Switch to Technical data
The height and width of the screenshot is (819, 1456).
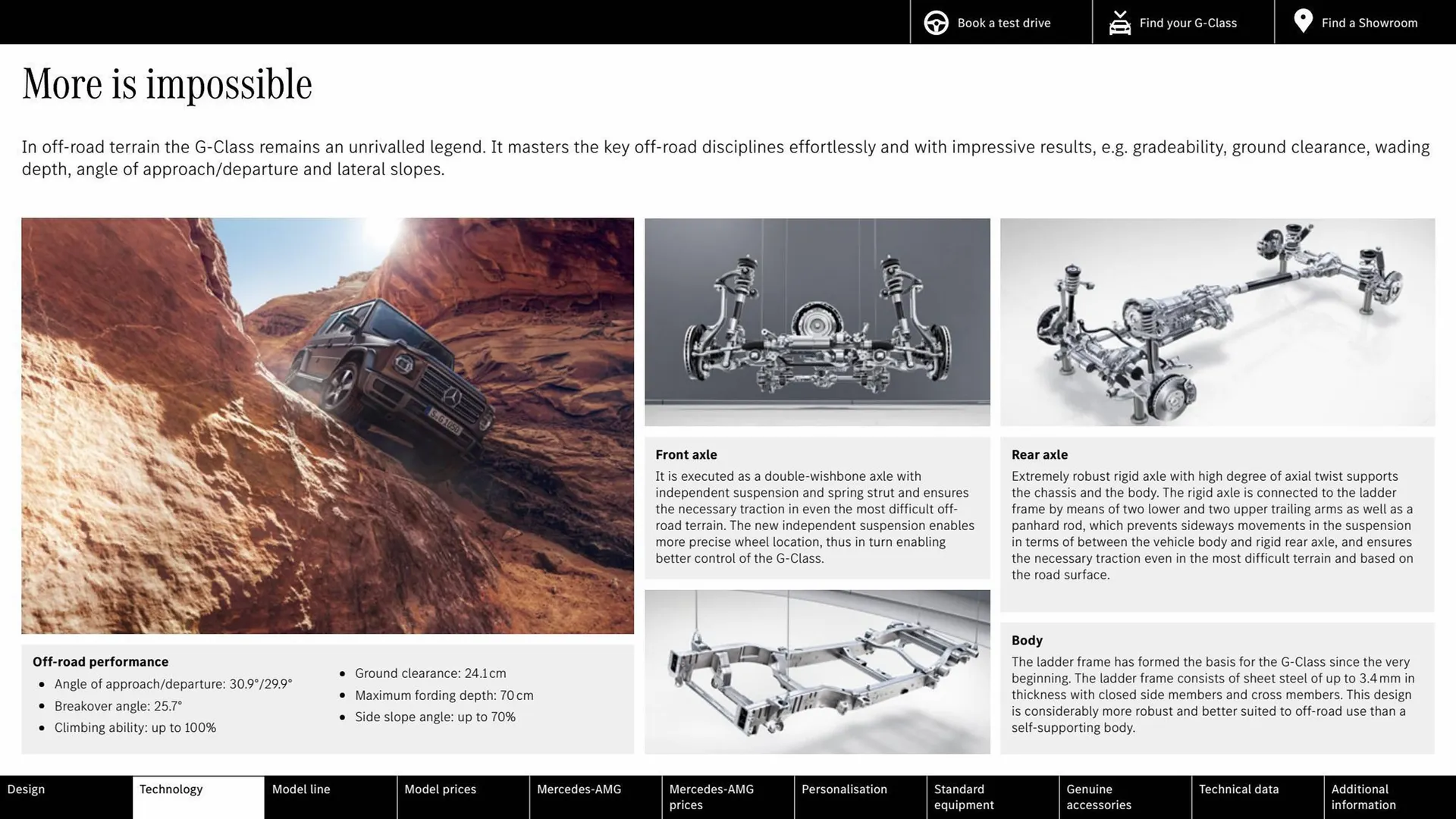click(x=1238, y=789)
